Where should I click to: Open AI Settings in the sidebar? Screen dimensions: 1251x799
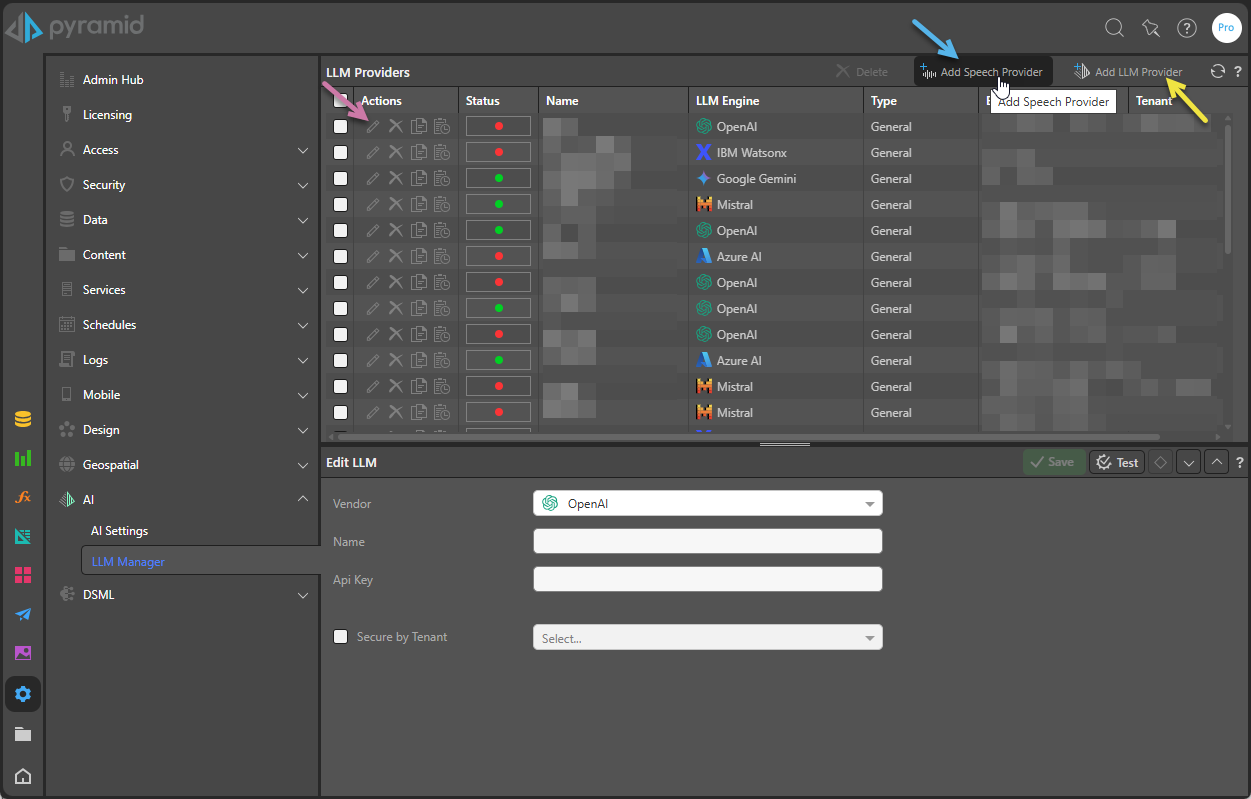pos(119,531)
